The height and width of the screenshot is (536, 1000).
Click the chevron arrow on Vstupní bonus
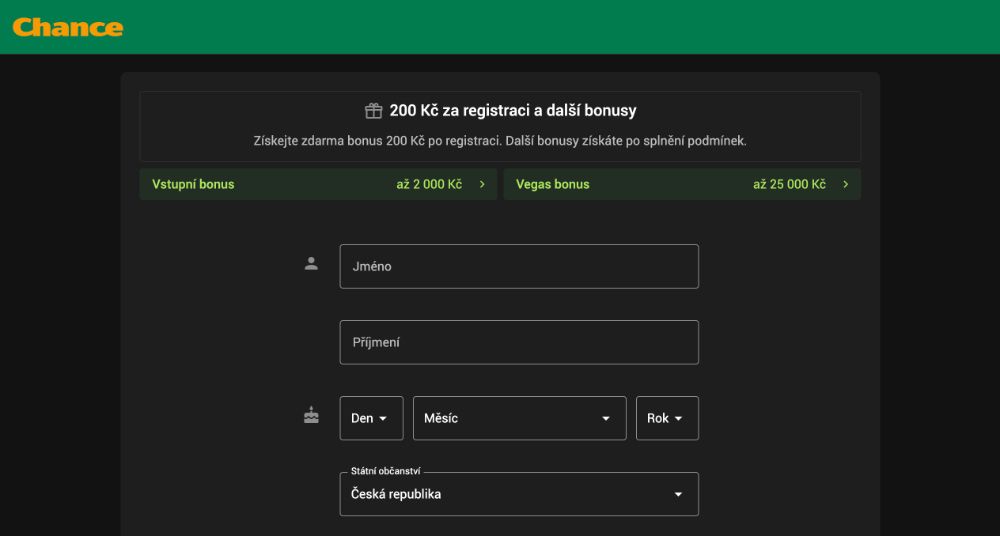[x=482, y=184]
